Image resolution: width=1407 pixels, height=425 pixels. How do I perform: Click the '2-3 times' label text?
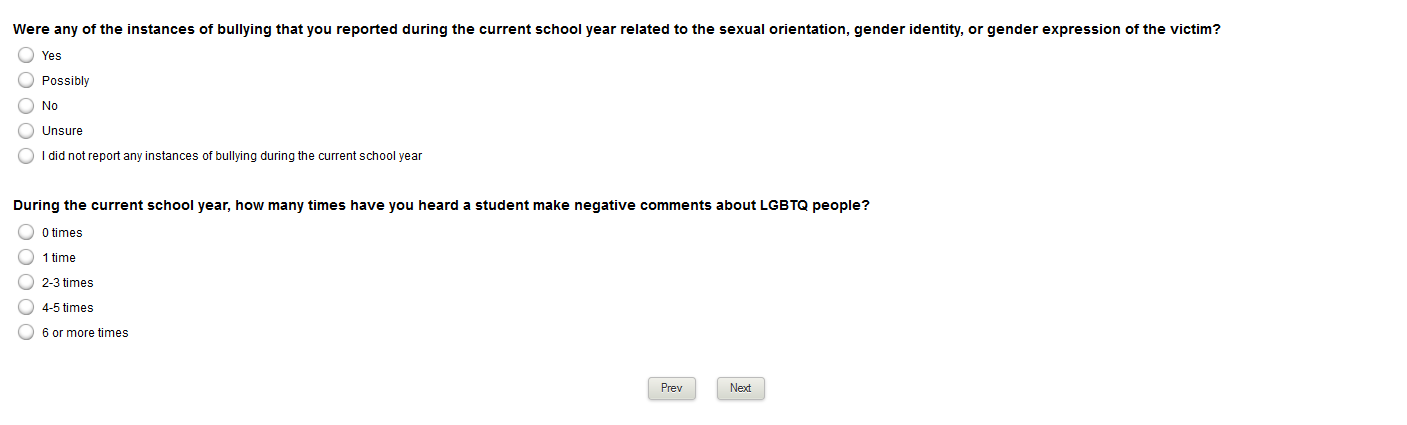point(67,283)
